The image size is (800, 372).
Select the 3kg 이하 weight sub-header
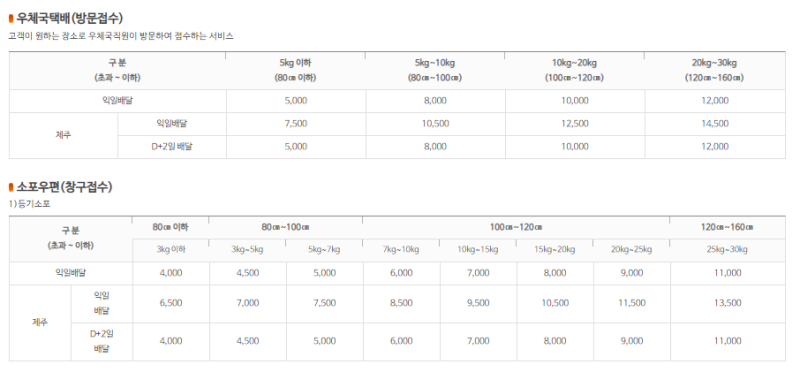(x=171, y=250)
